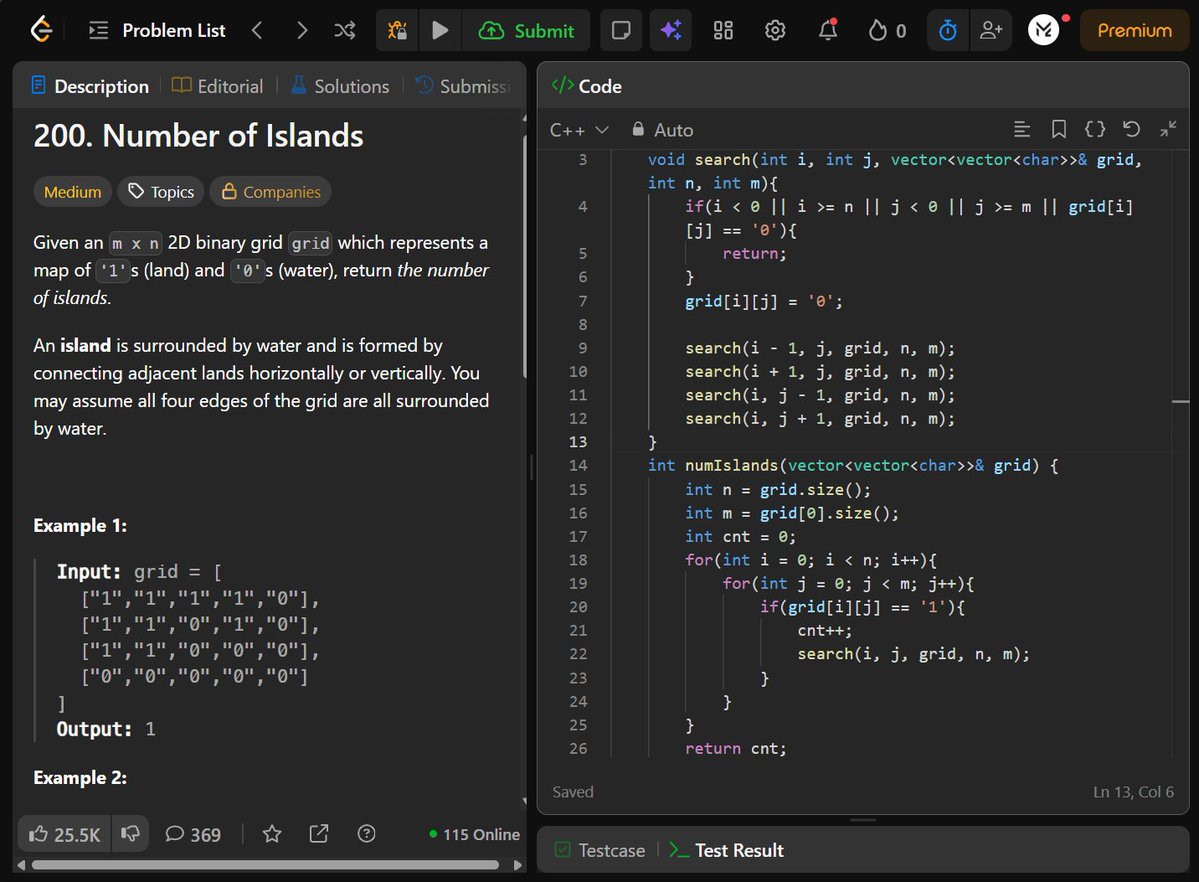Click the '115 Online' indicator

point(475,835)
